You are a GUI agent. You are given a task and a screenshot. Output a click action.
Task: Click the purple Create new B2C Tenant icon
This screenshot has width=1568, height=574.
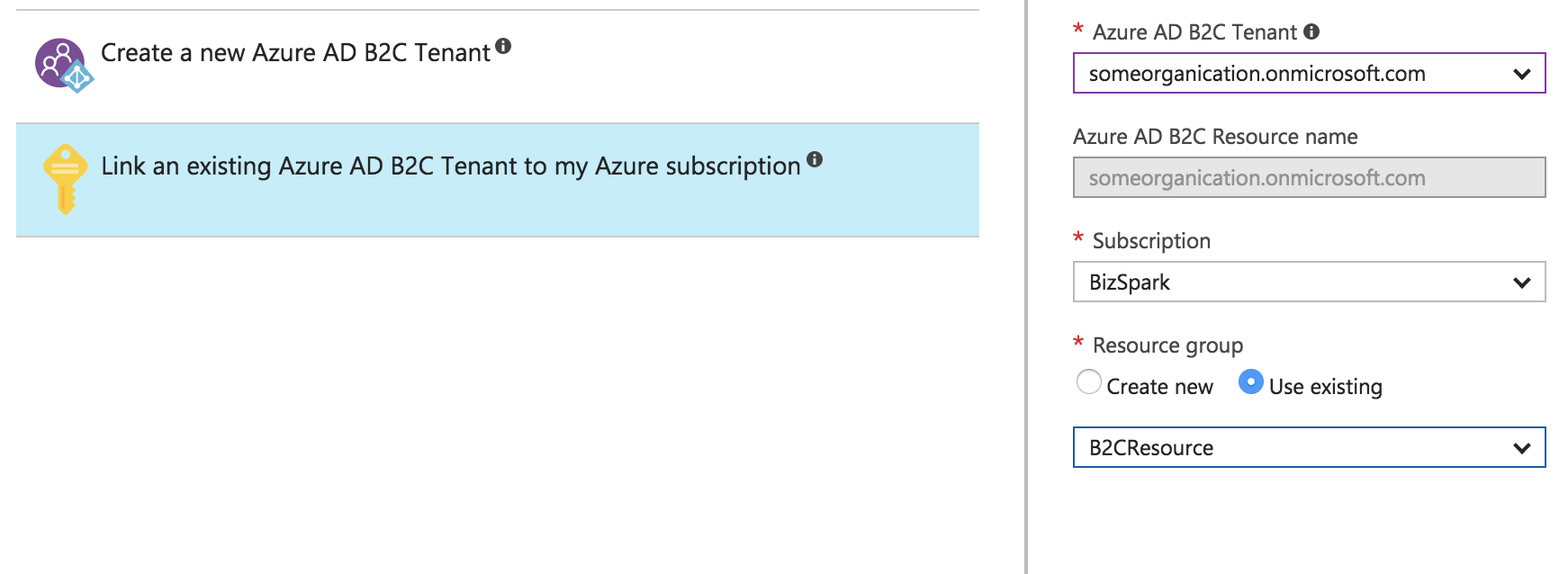pyautogui.click(x=63, y=65)
